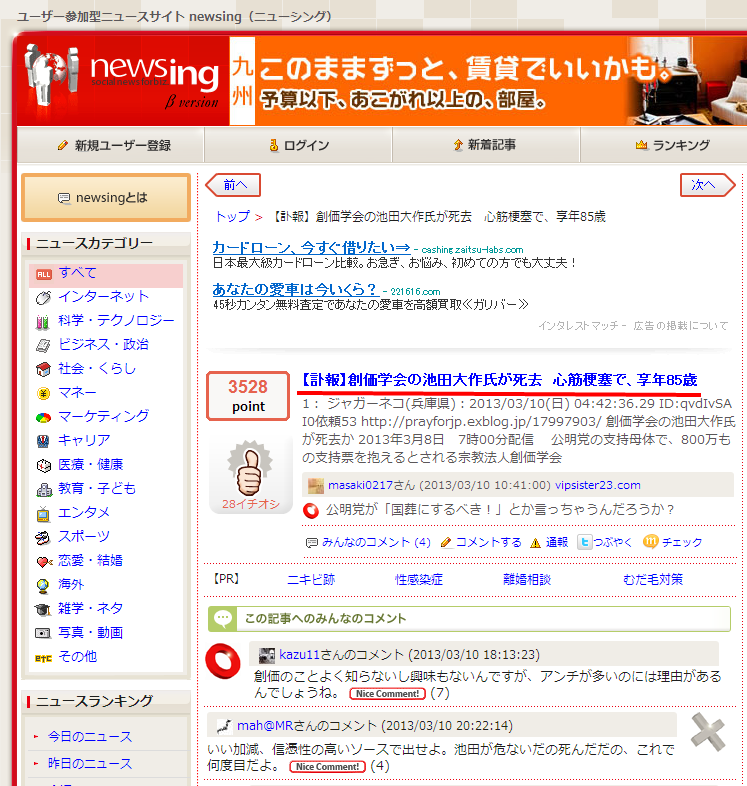The image size is (747, 786).
Task: Open the 訃報 創価学会 article headline
Action: click(500, 380)
